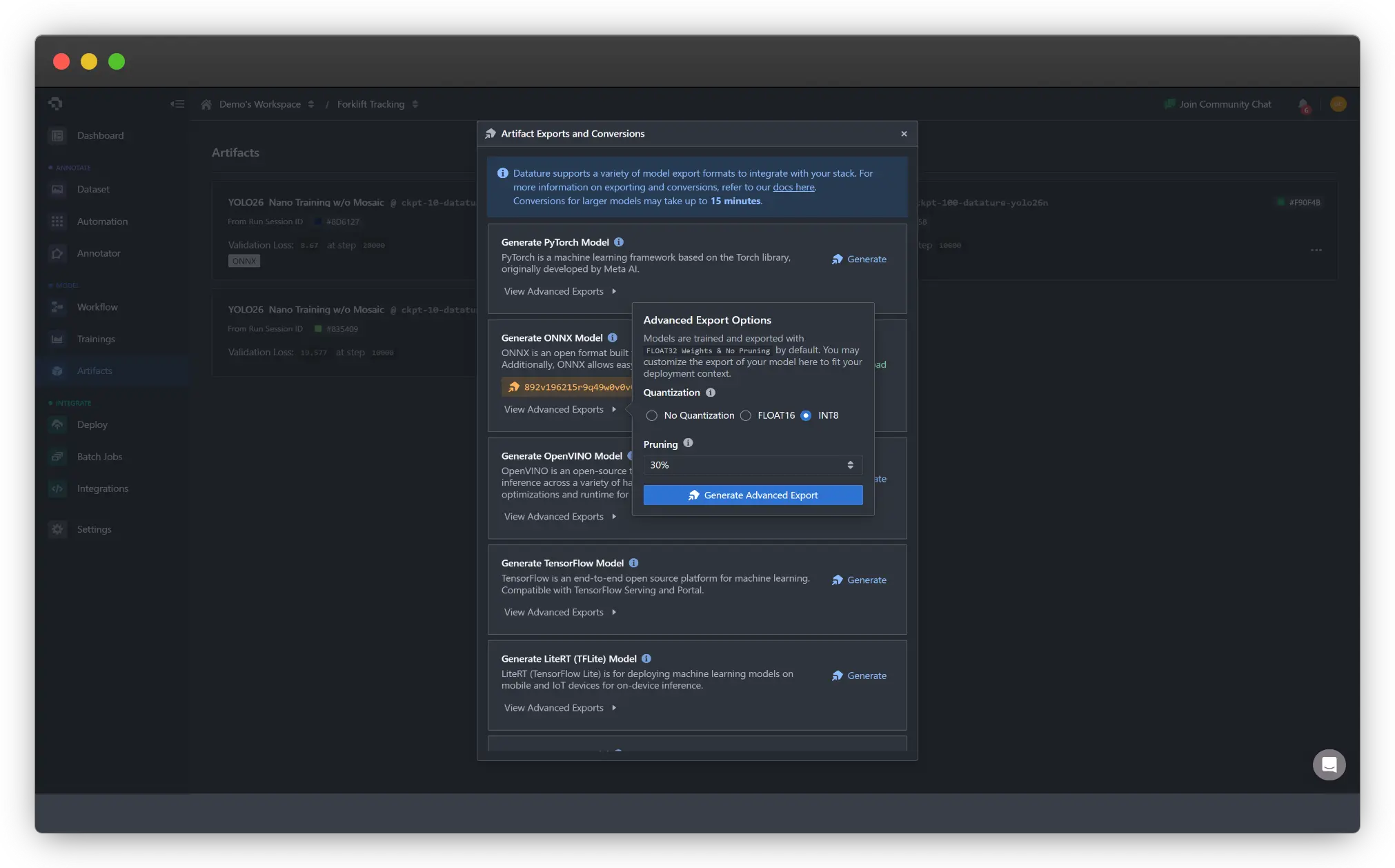This screenshot has width=1395, height=868.
Task: Collapse the sidebar with the toggle icon
Action: coord(177,104)
